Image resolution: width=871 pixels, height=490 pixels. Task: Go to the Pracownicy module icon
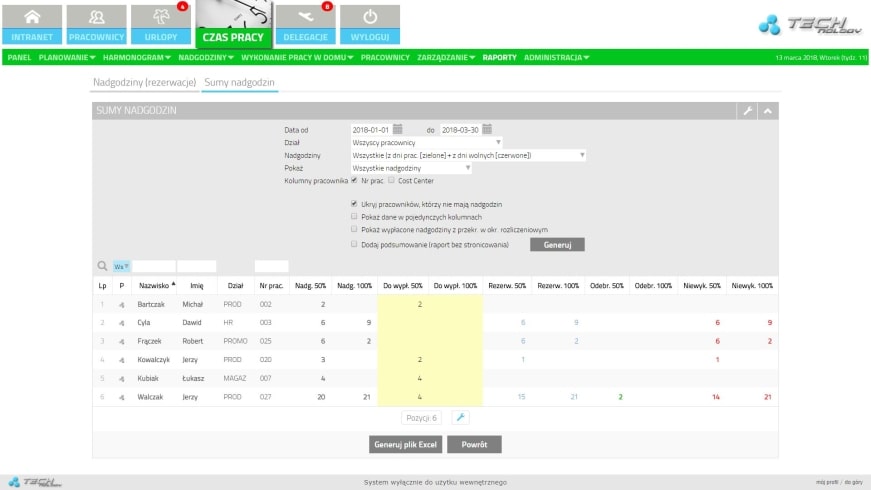click(x=97, y=24)
